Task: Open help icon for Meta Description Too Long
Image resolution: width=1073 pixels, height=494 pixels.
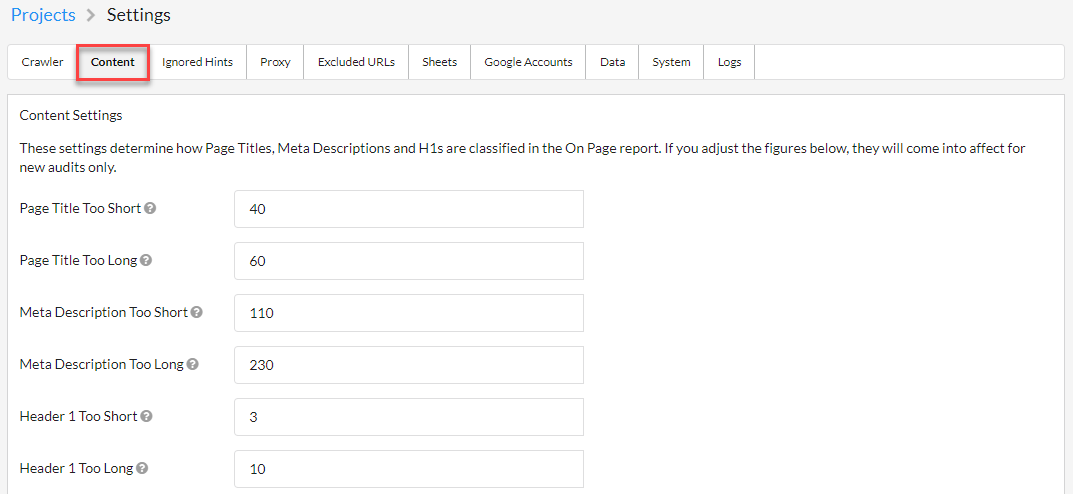Action: tap(193, 365)
